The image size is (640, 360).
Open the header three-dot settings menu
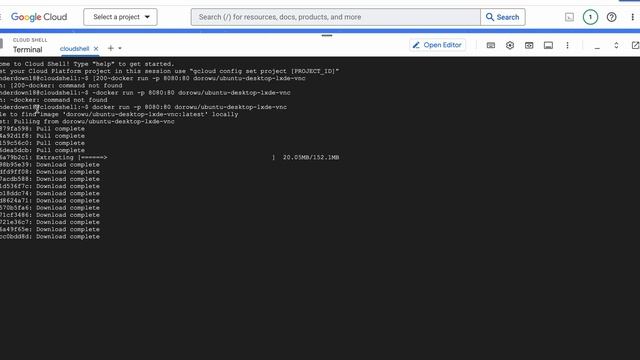[x=633, y=17]
